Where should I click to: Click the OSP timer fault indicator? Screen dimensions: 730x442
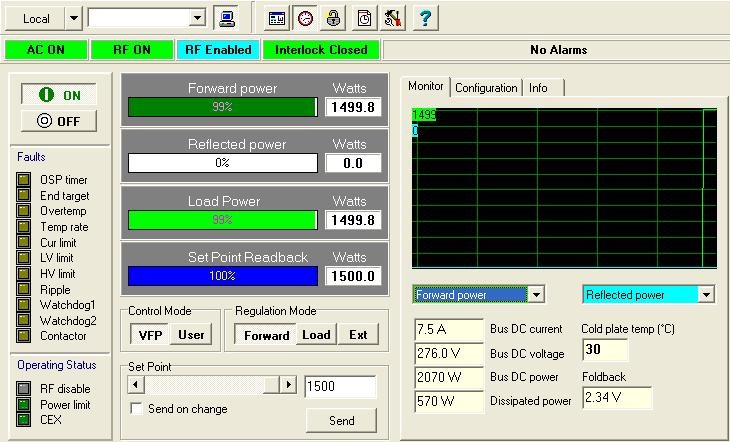coord(24,179)
